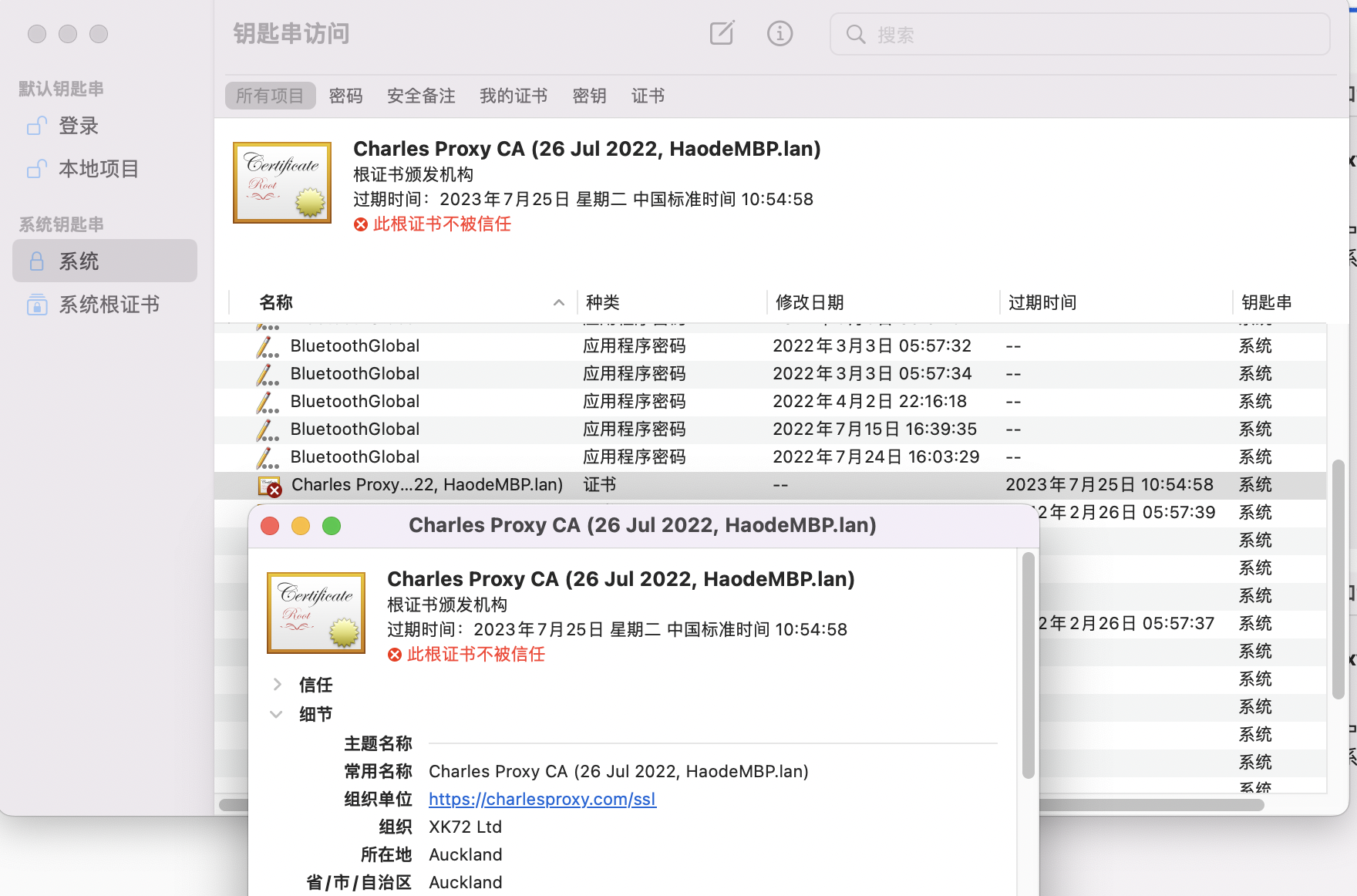The height and width of the screenshot is (896, 1357).
Task: Click the red error icon in the dialog trust warning
Action: tap(395, 655)
